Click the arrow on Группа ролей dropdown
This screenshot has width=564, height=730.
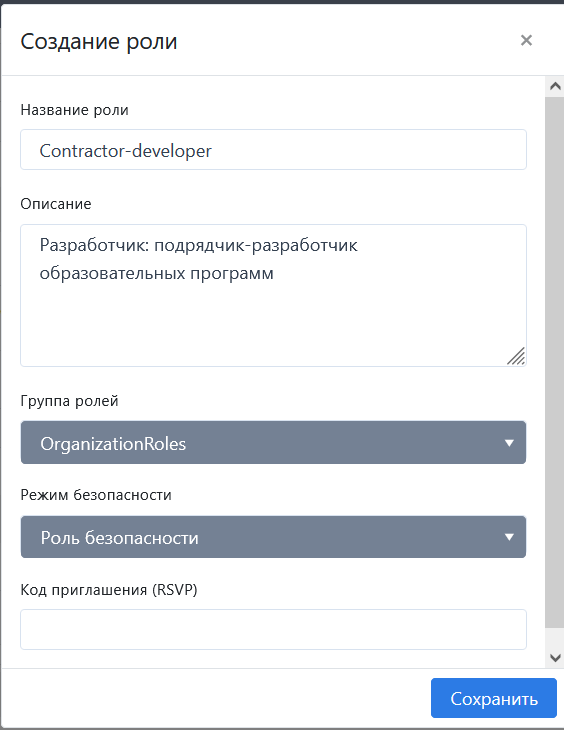(x=509, y=443)
